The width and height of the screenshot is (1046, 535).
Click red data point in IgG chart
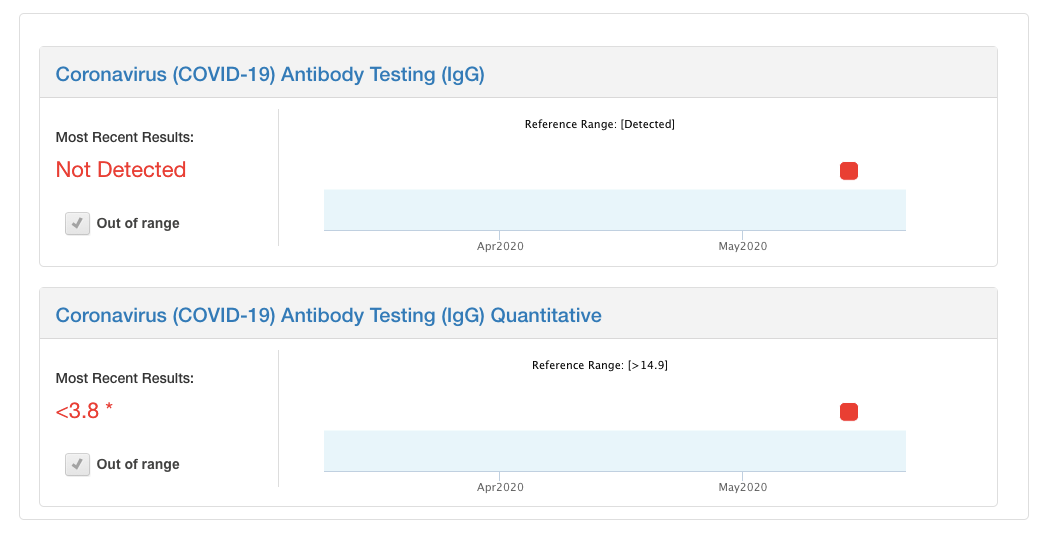(849, 171)
